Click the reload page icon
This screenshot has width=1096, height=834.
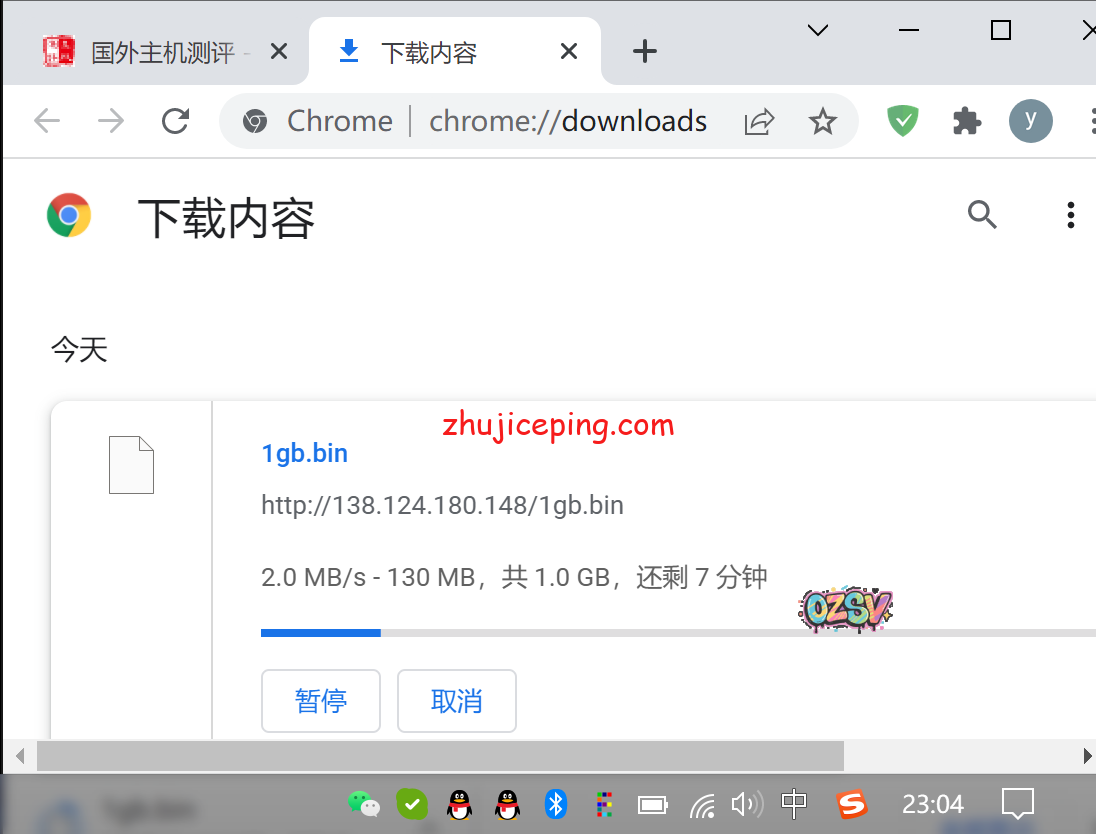tap(176, 121)
